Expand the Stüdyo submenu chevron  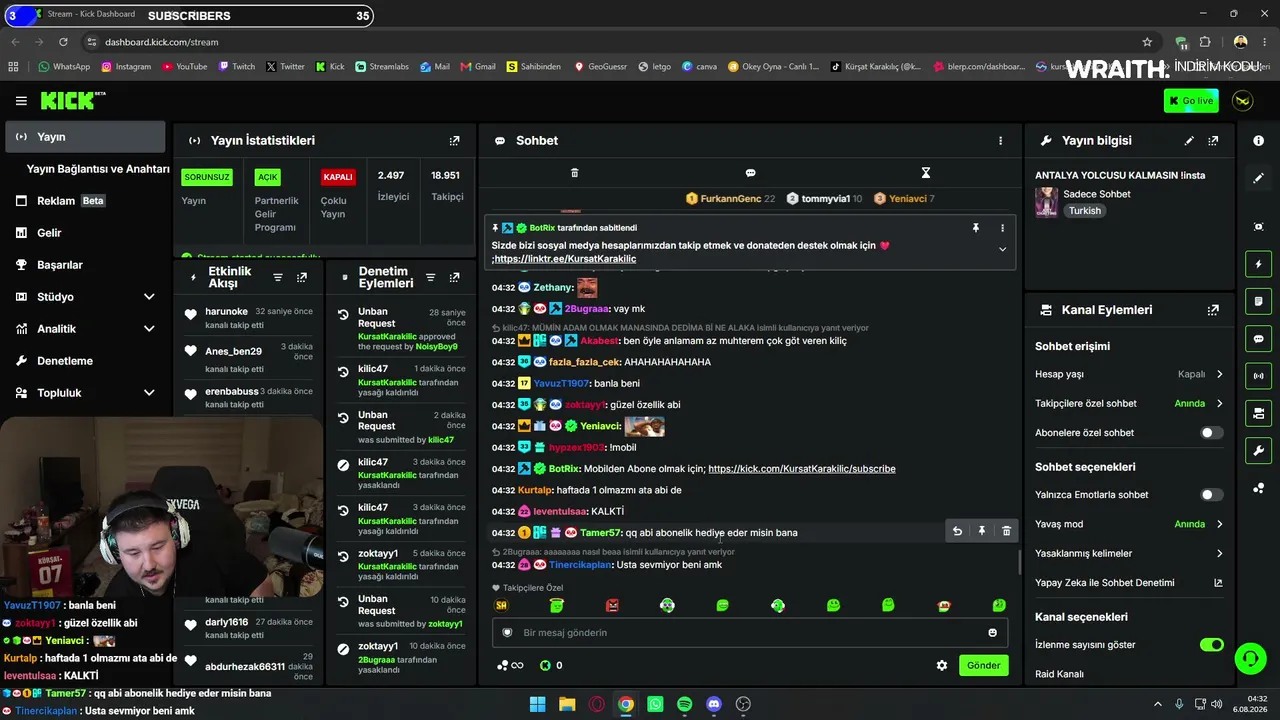[x=149, y=297]
